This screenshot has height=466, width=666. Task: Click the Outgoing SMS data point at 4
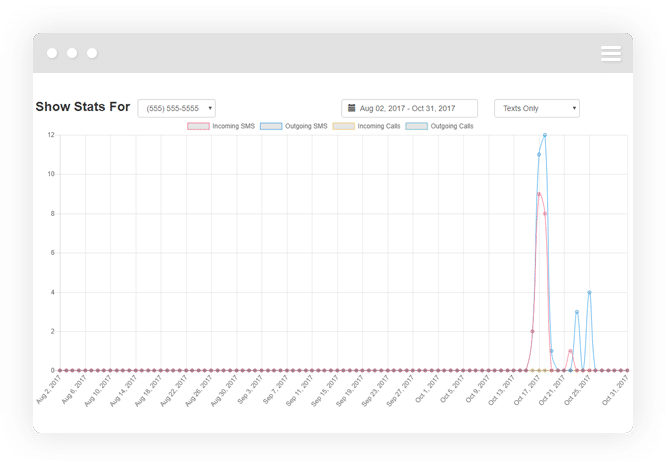click(589, 292)
